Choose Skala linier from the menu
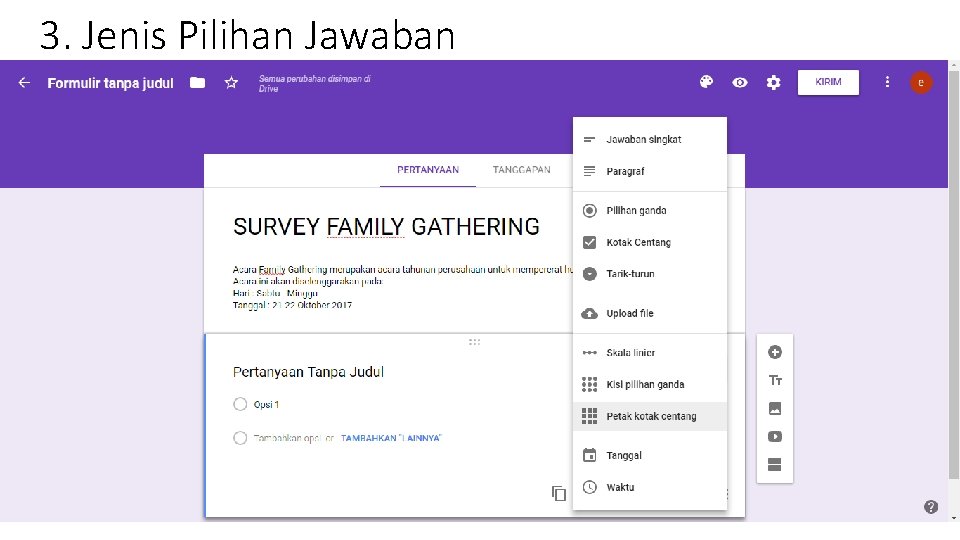This screenshot has height=540, width=960. (x=650, y=353)
